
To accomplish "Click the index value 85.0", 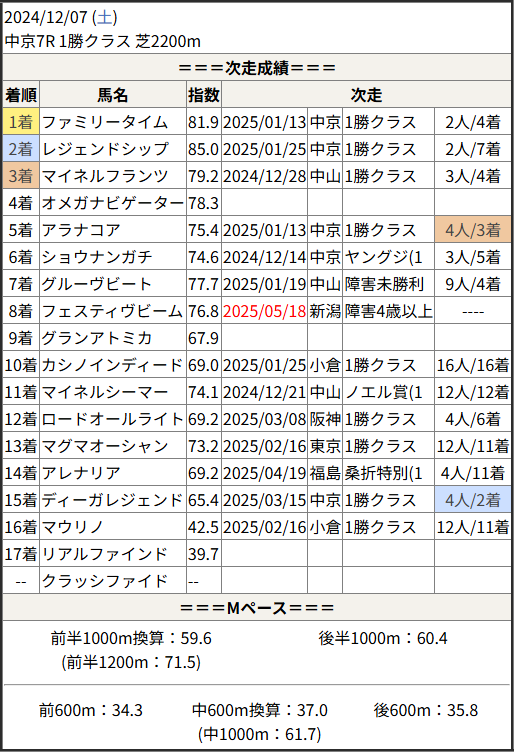I will (203, 149).
